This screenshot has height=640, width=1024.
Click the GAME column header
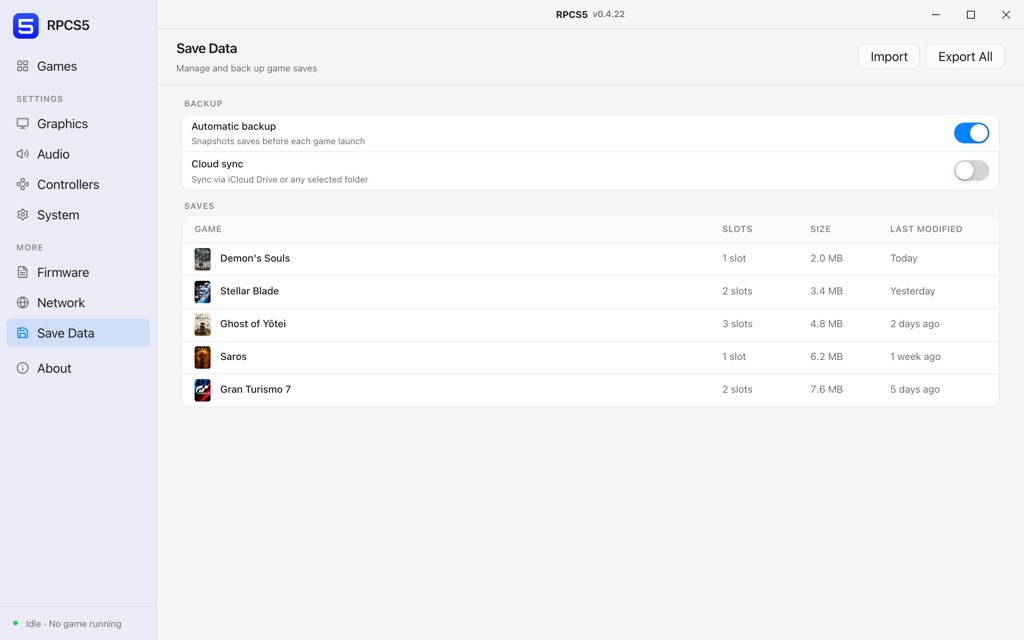(x=208, y=229)
